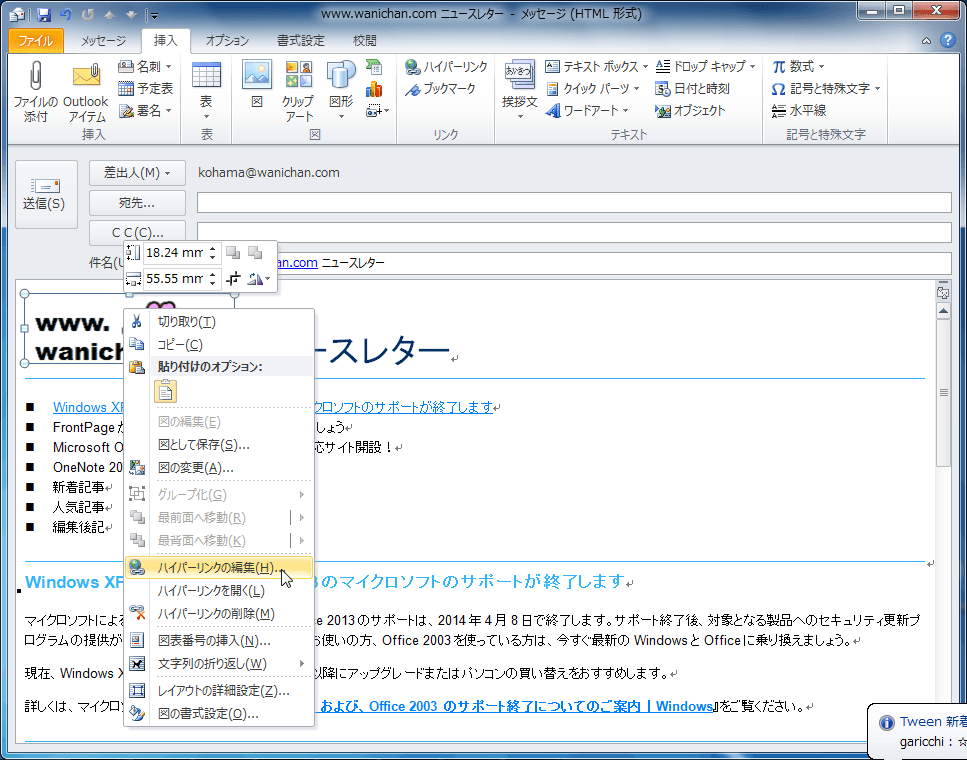This screenshot has width=967, height=760.
Task: Click the ruler toggle icon above scrollbar
Action: 943,292
